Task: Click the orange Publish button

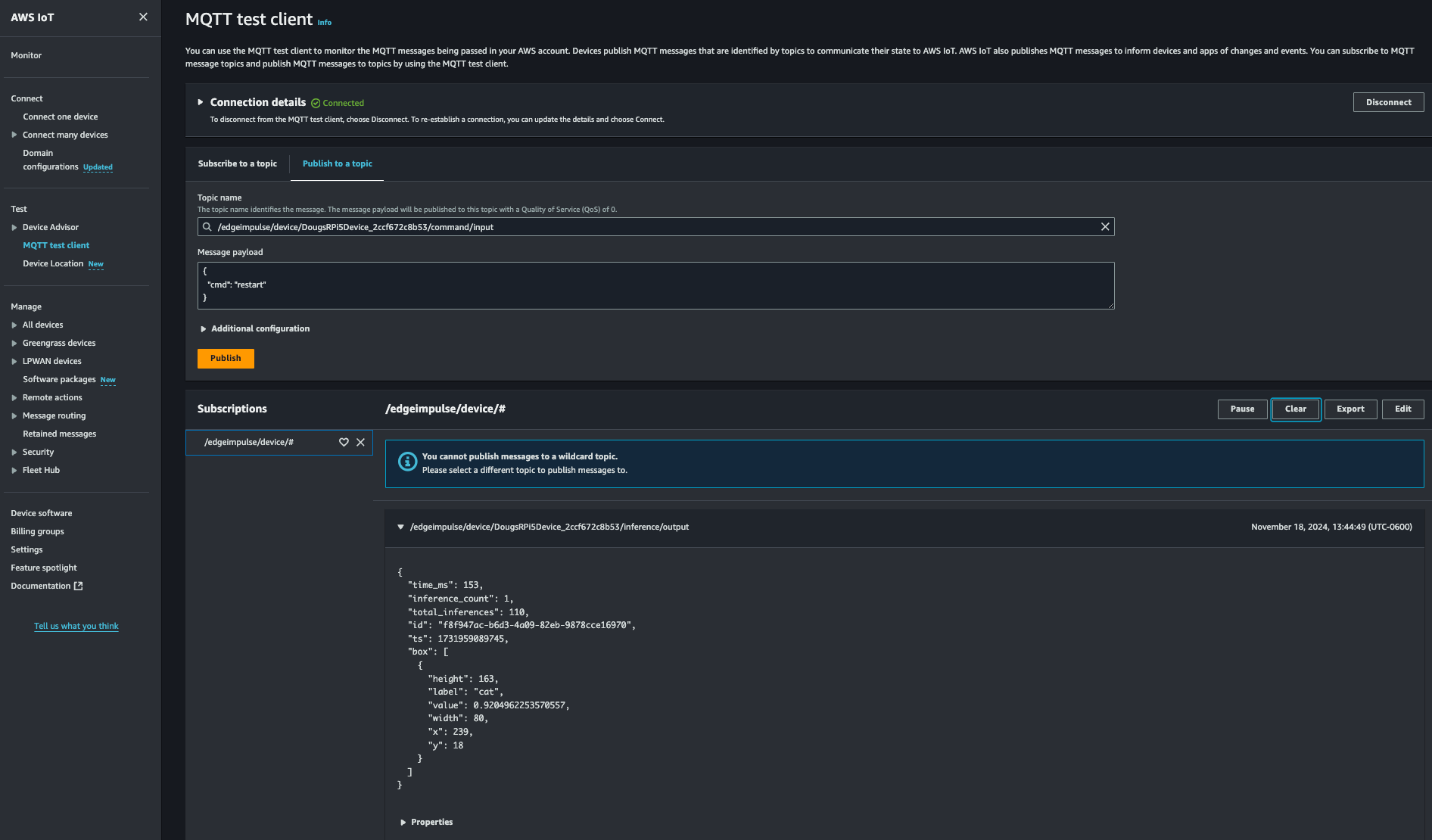Action: pyautogui.click(x=226, y=358)
